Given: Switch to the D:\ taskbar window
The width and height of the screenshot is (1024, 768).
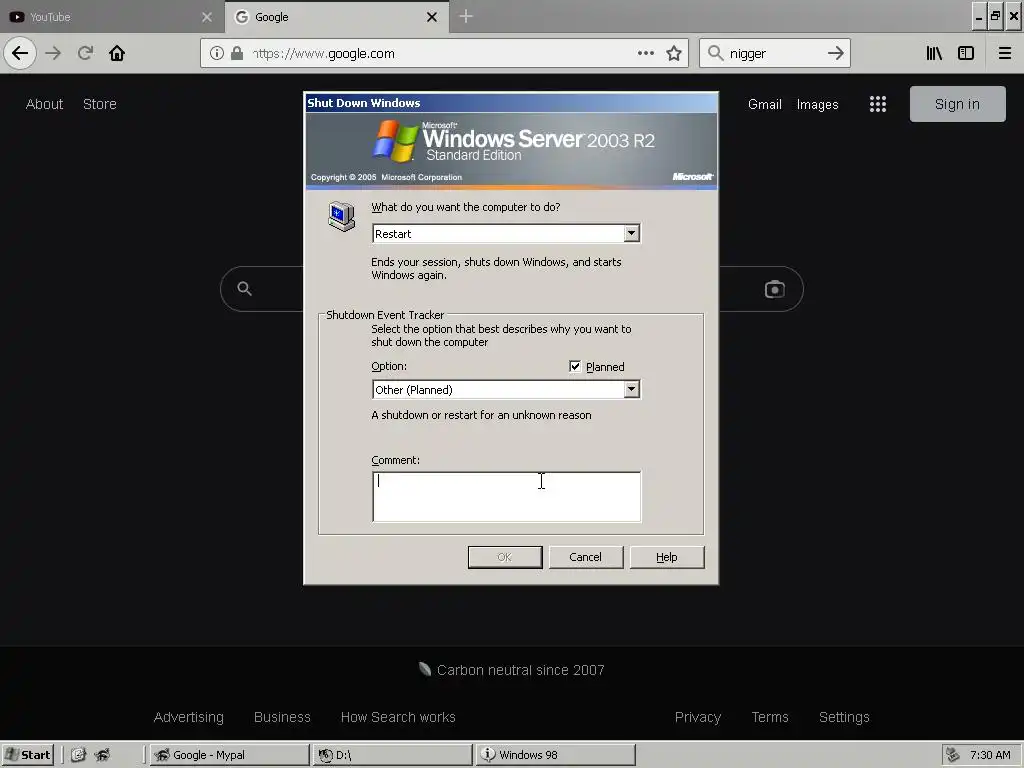Looking at the screenshot, I should tap(392, 755).
